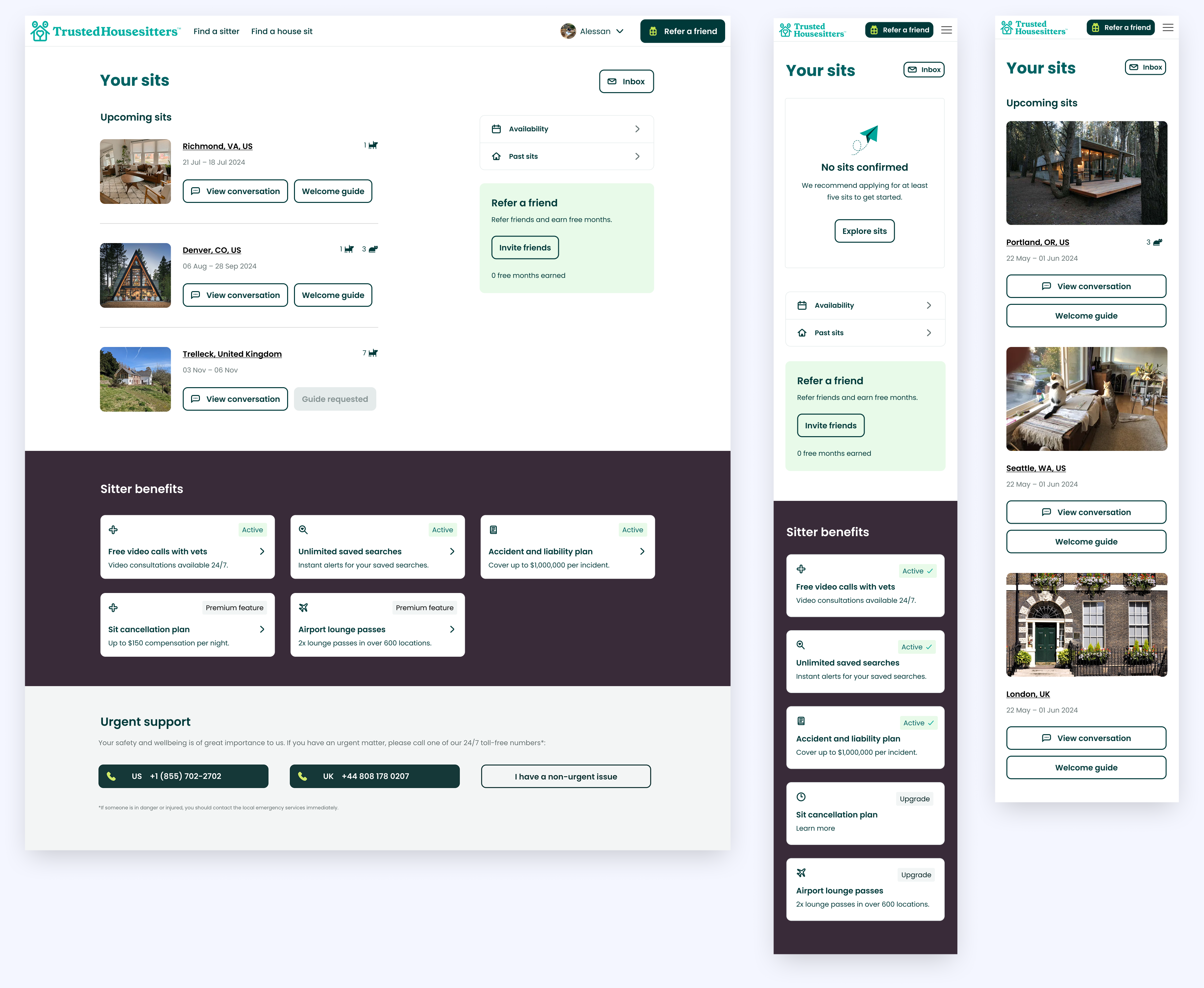The image size is (1204, 988).
Task: Open the Alessan account dropdown arrow
Action: 620,31
